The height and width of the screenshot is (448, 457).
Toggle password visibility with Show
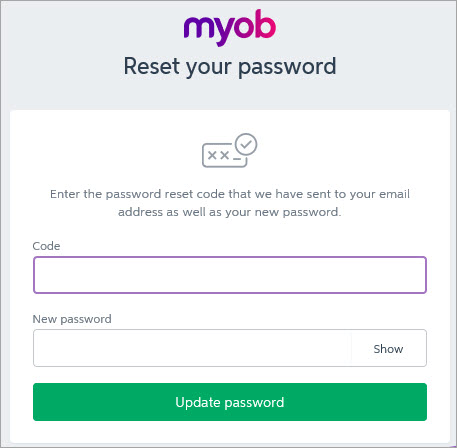[388, 349]
